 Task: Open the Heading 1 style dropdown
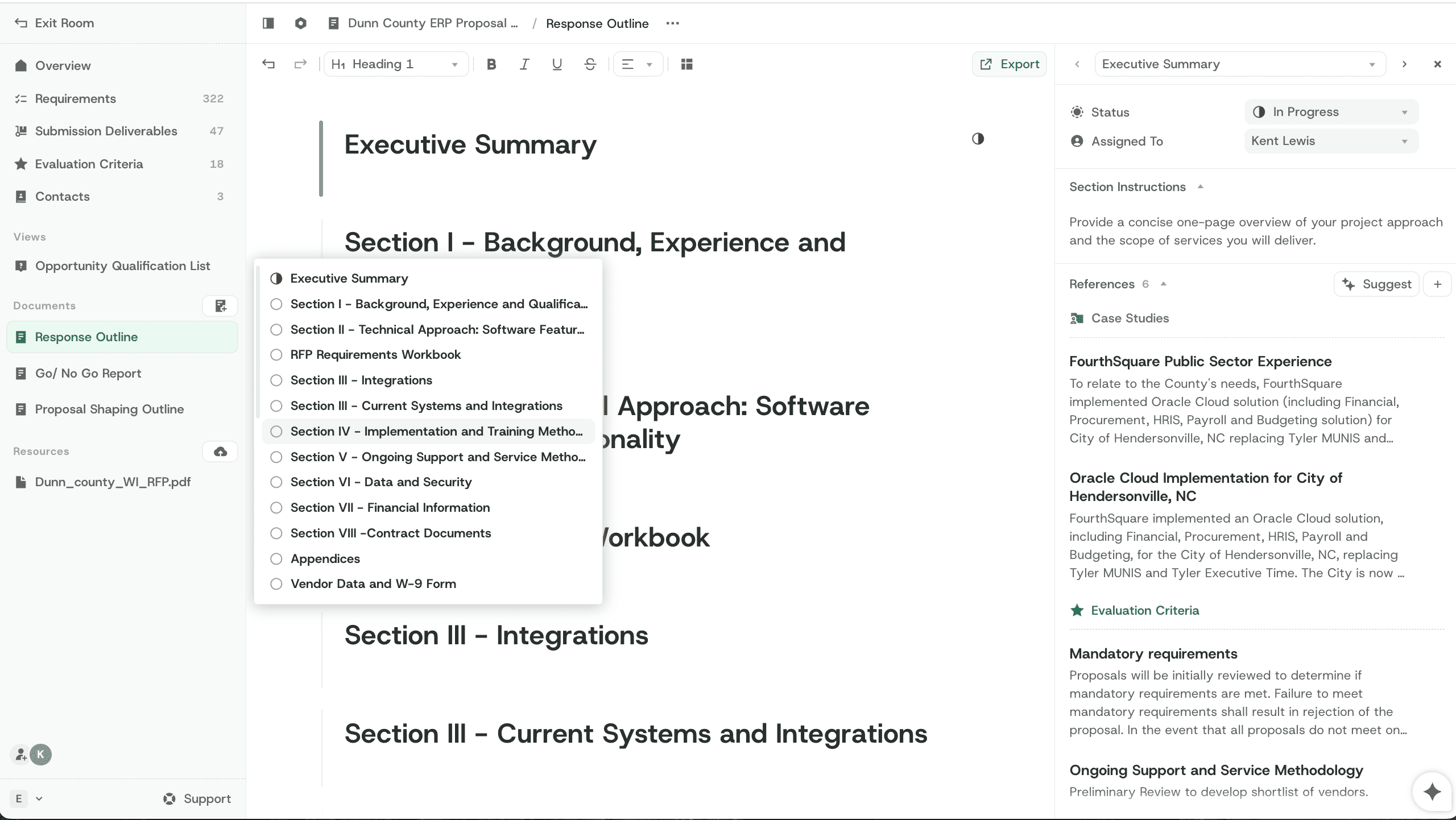pos(396,64)
